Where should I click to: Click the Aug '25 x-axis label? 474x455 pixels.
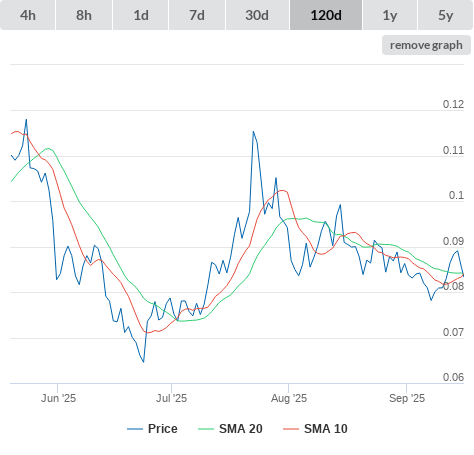pyautogui.click(x=289, y=398)
